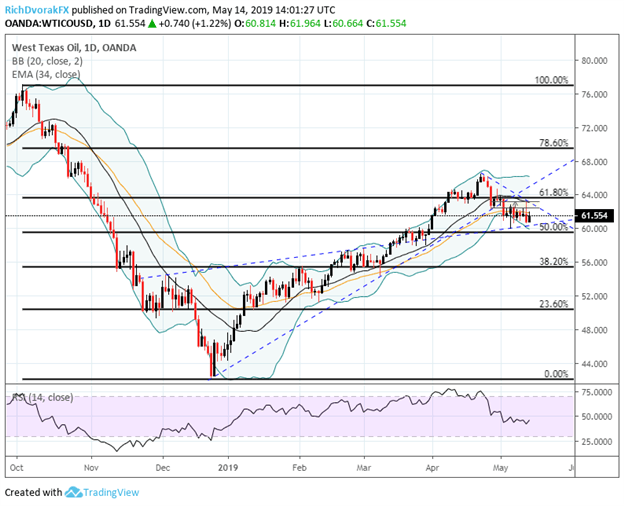624x506 pixels.
Task: Click the RSI 50.0000 axis label
Action: [x=596, y=417]
